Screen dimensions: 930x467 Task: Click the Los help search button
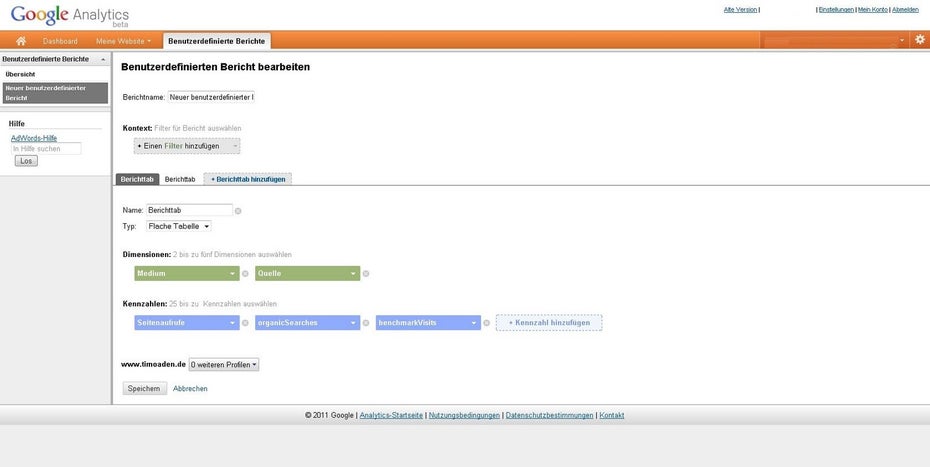click(x=26, y=161)
